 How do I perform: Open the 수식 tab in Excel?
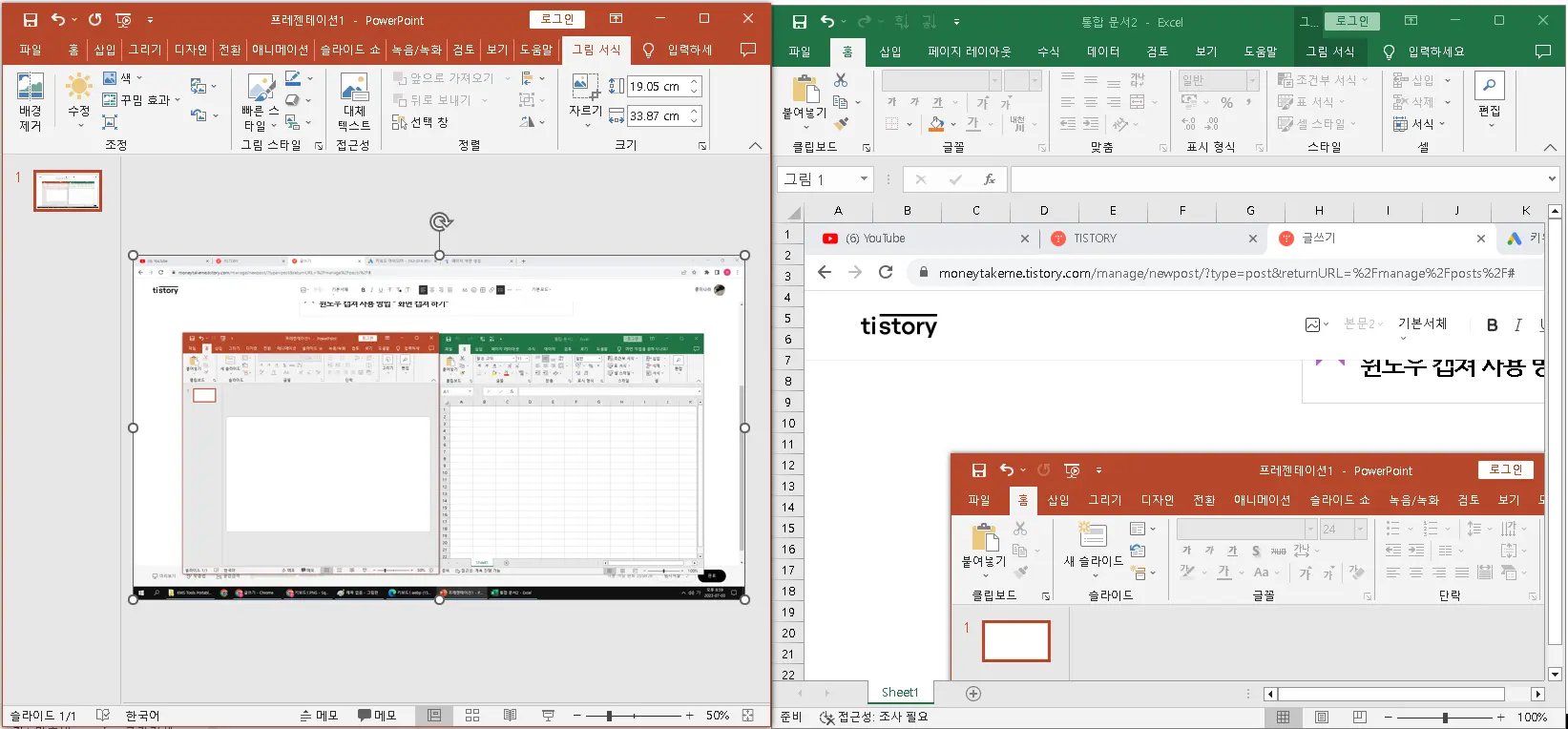coord(1049,52)
